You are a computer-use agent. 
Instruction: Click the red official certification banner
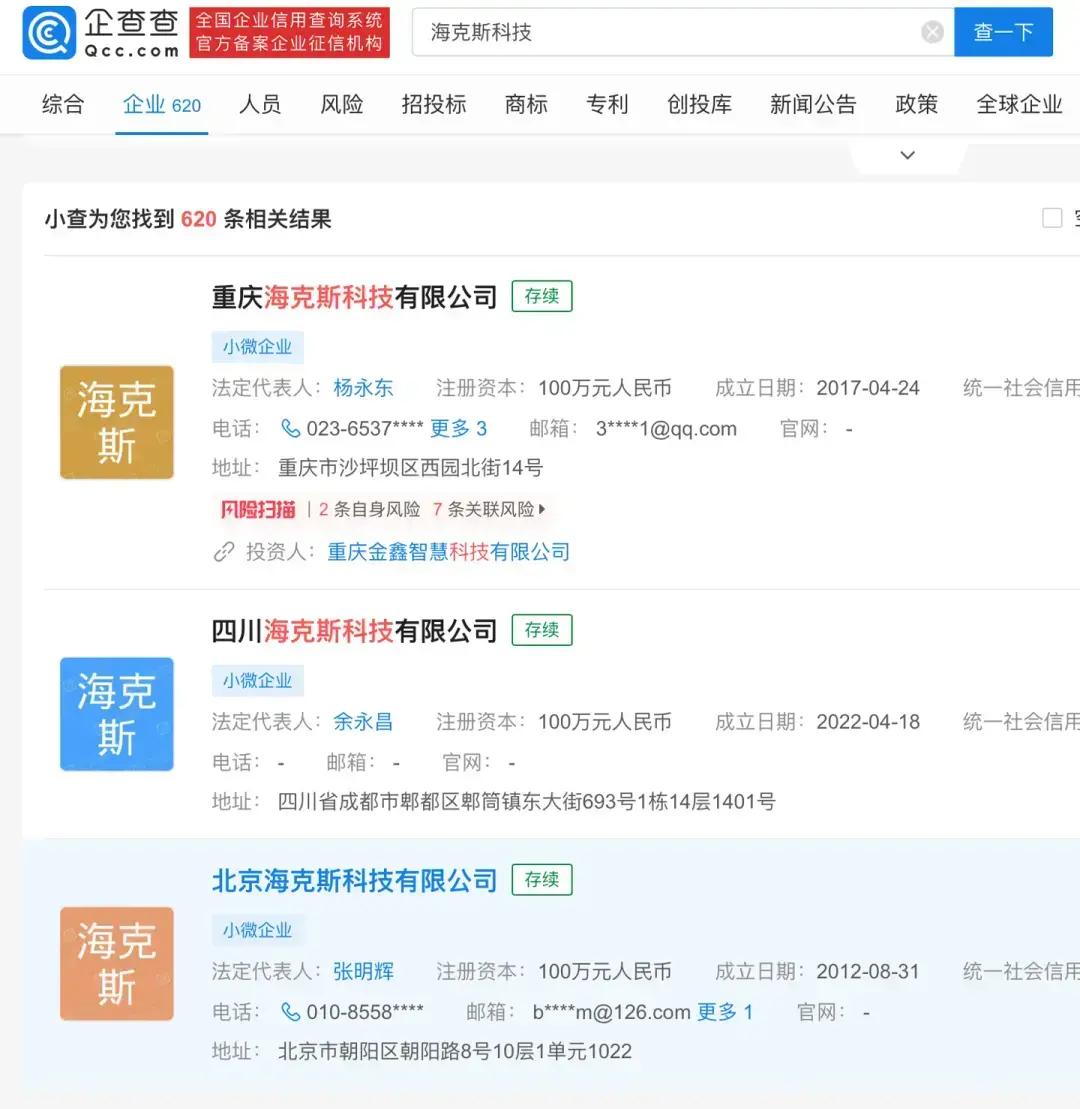click(289, 33)
